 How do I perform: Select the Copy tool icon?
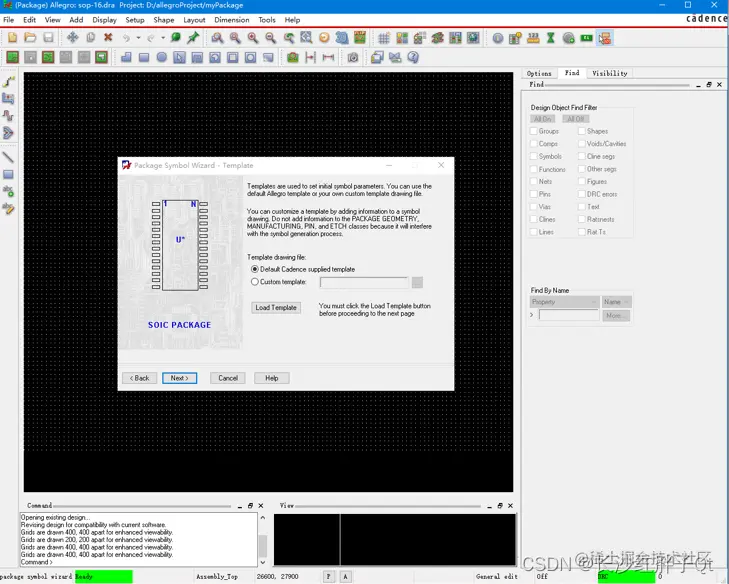tap(90, 38)
